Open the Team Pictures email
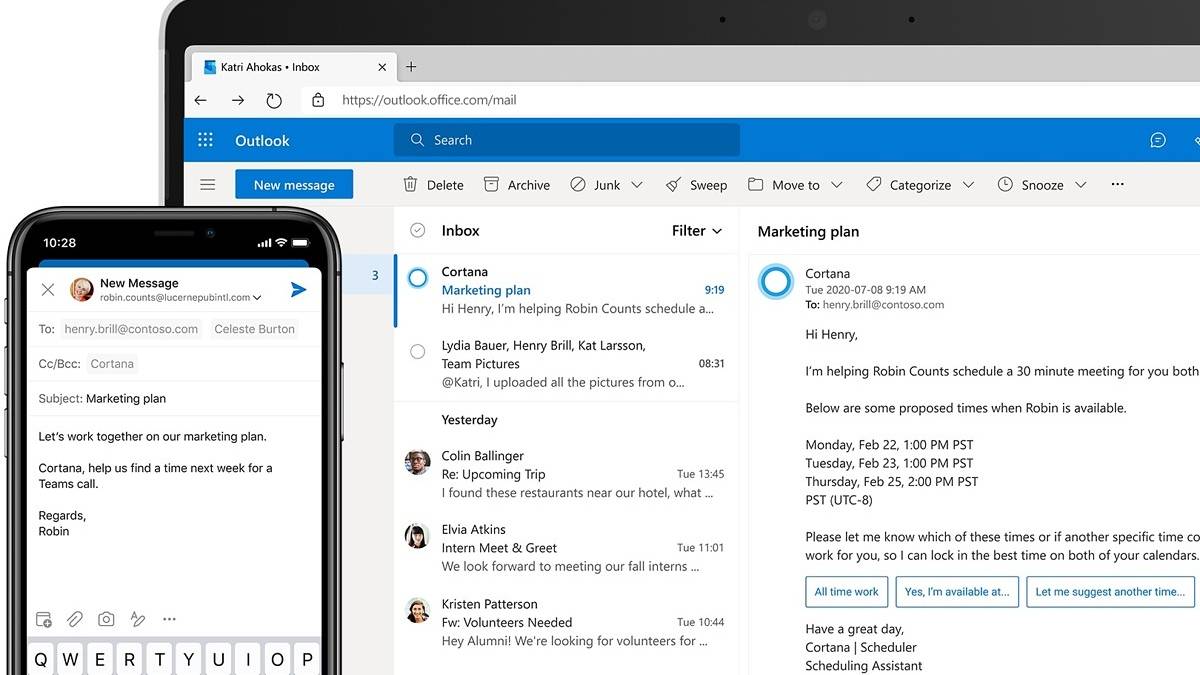This screenshot has height=675, width=1200. click(x=566, y=364)
